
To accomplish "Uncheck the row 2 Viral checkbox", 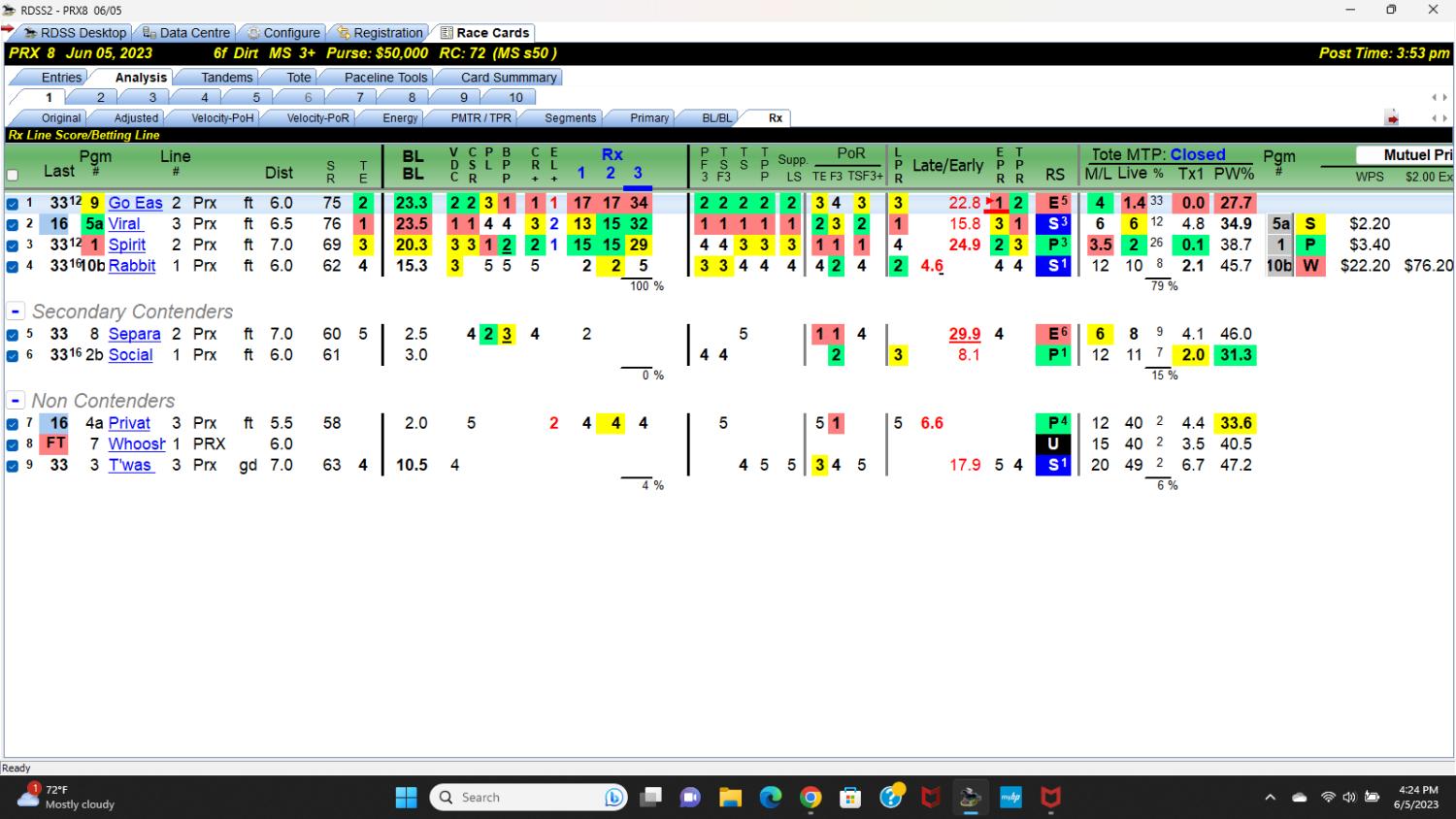I will (x=13, y=224).
